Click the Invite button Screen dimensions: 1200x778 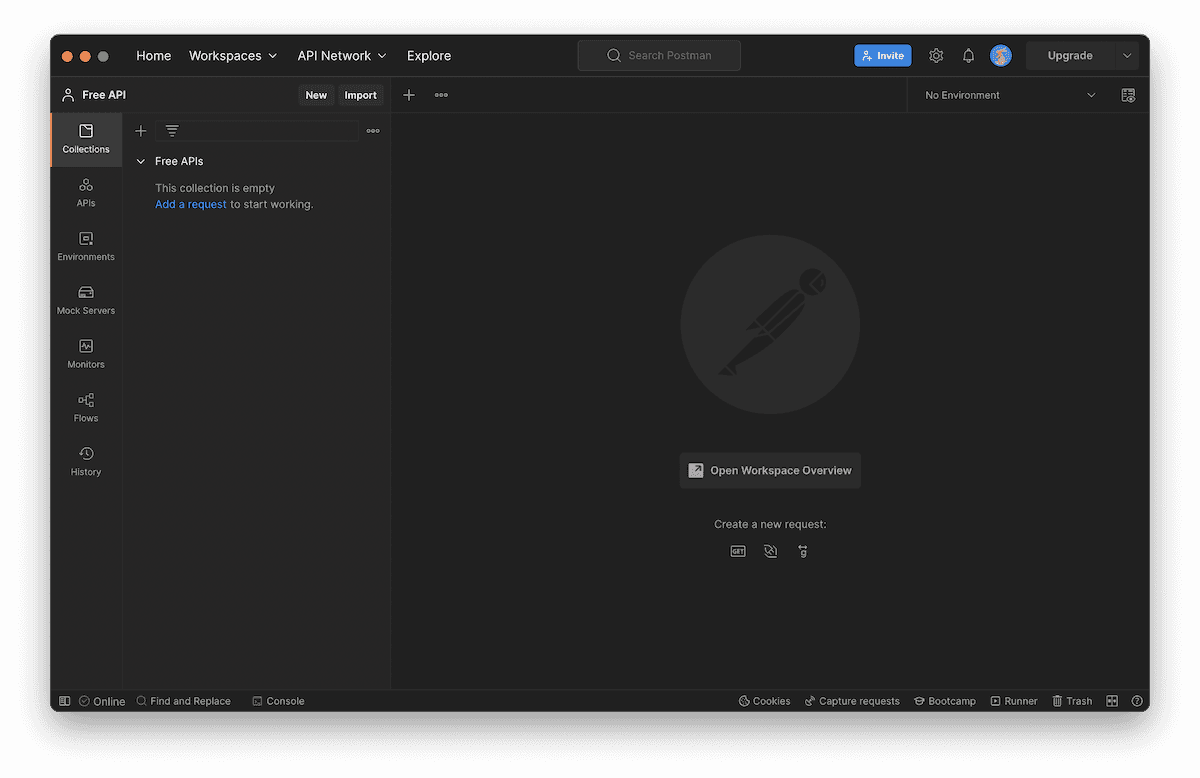pos(883,56)
